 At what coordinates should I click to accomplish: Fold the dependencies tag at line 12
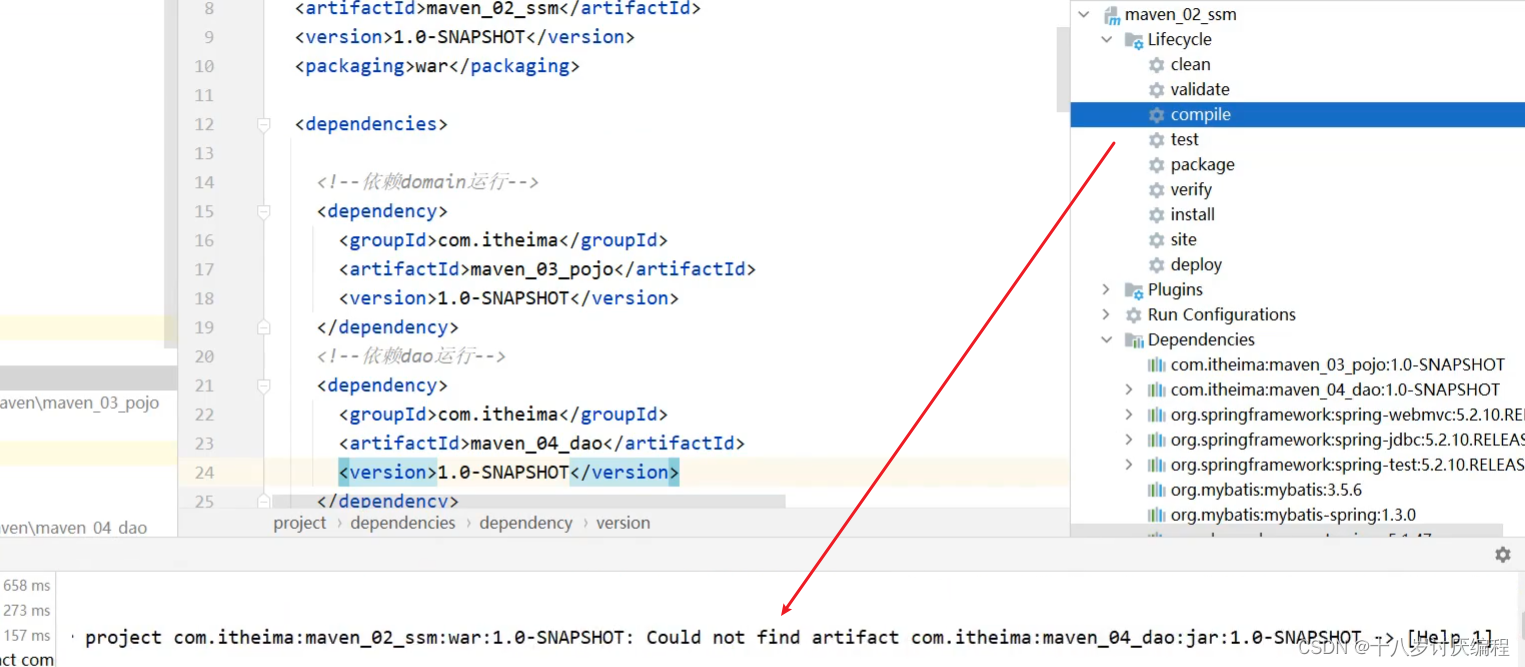point(264,125)
